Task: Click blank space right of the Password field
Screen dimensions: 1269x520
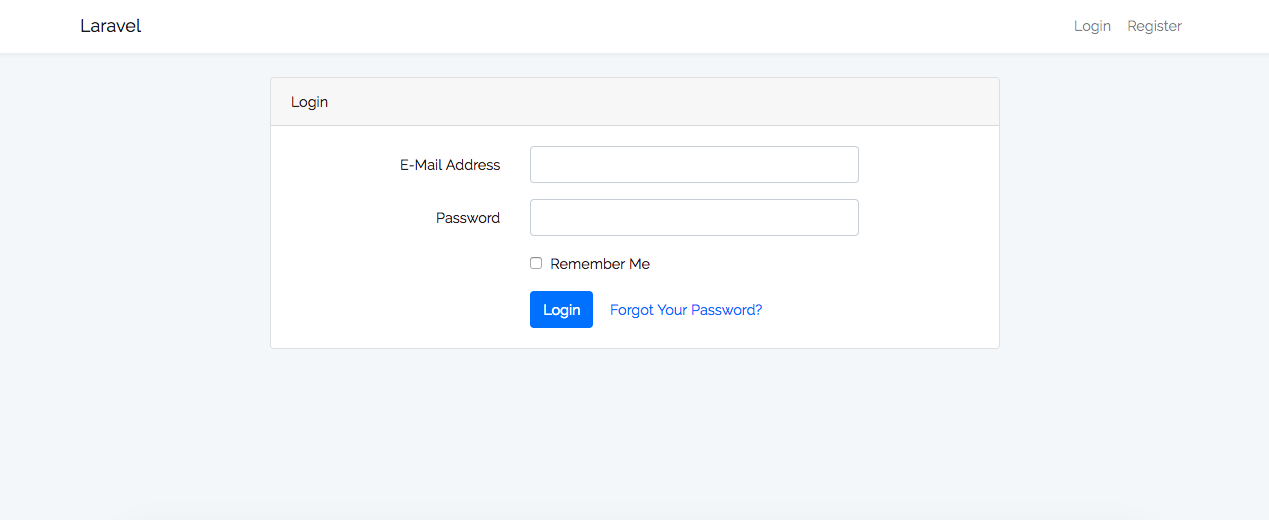Action: [928, 218]
